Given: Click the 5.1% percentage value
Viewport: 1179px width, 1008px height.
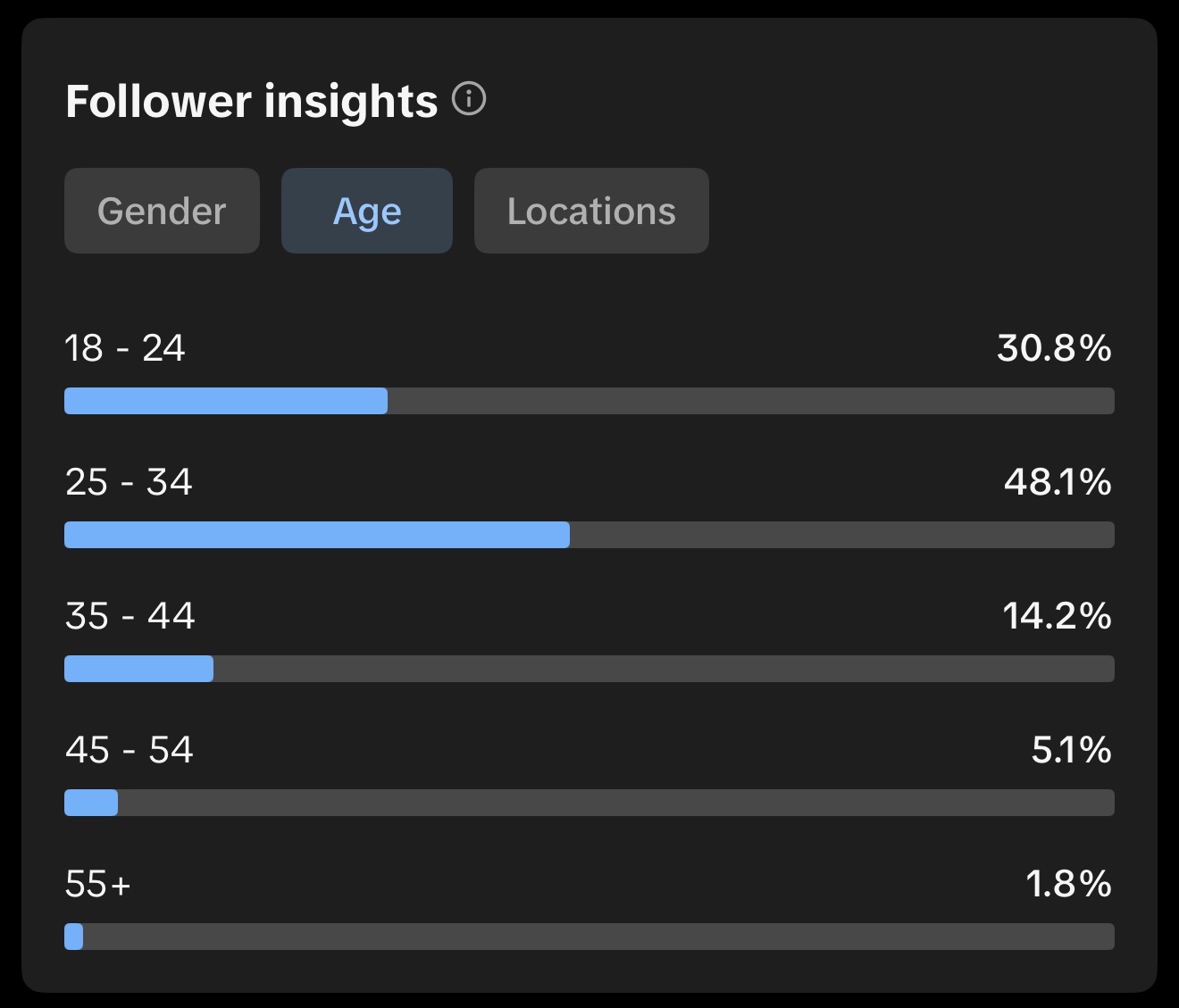Looking at the screenshot, I should [1072, 750].
